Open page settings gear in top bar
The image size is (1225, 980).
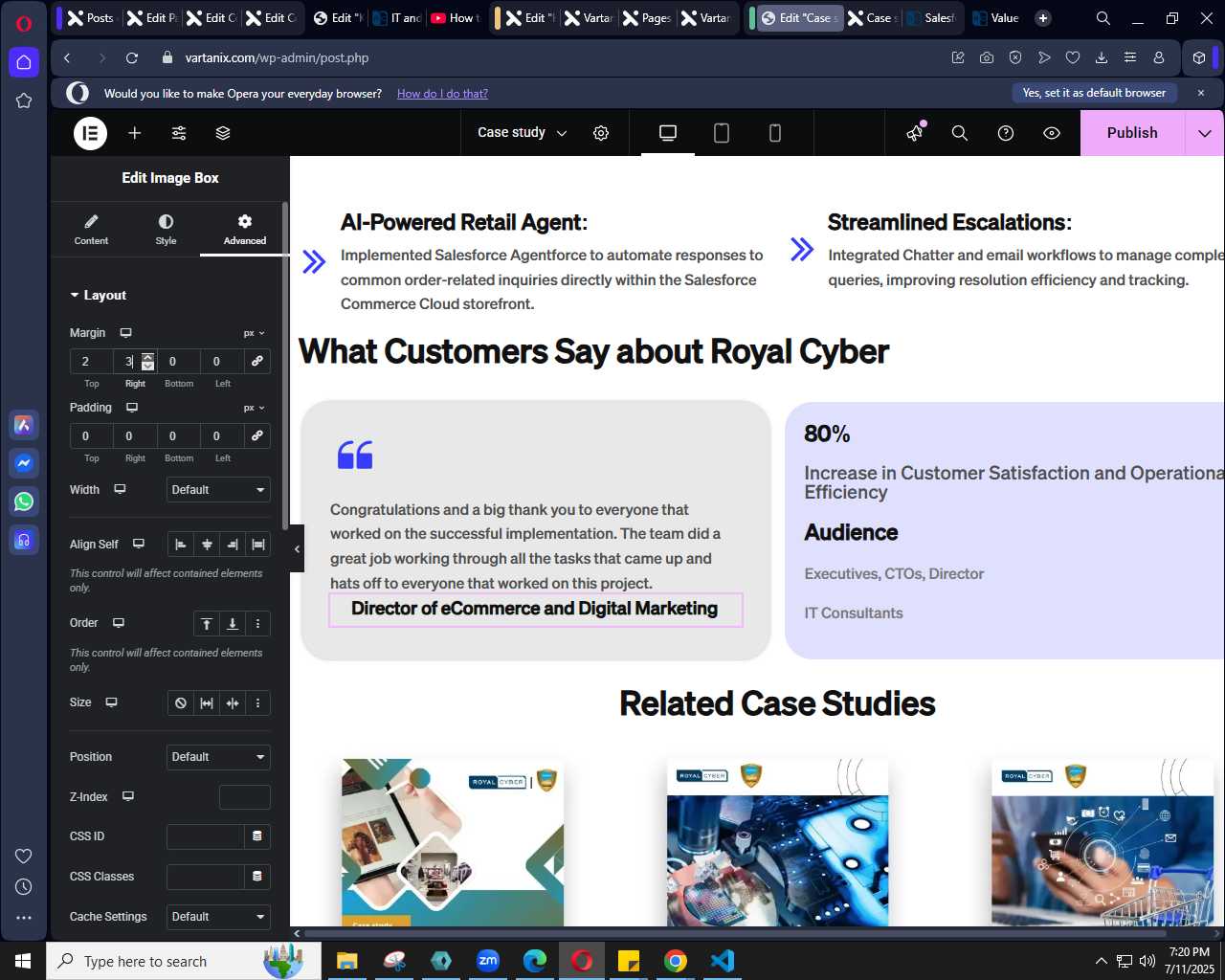[x=601, y=133]
